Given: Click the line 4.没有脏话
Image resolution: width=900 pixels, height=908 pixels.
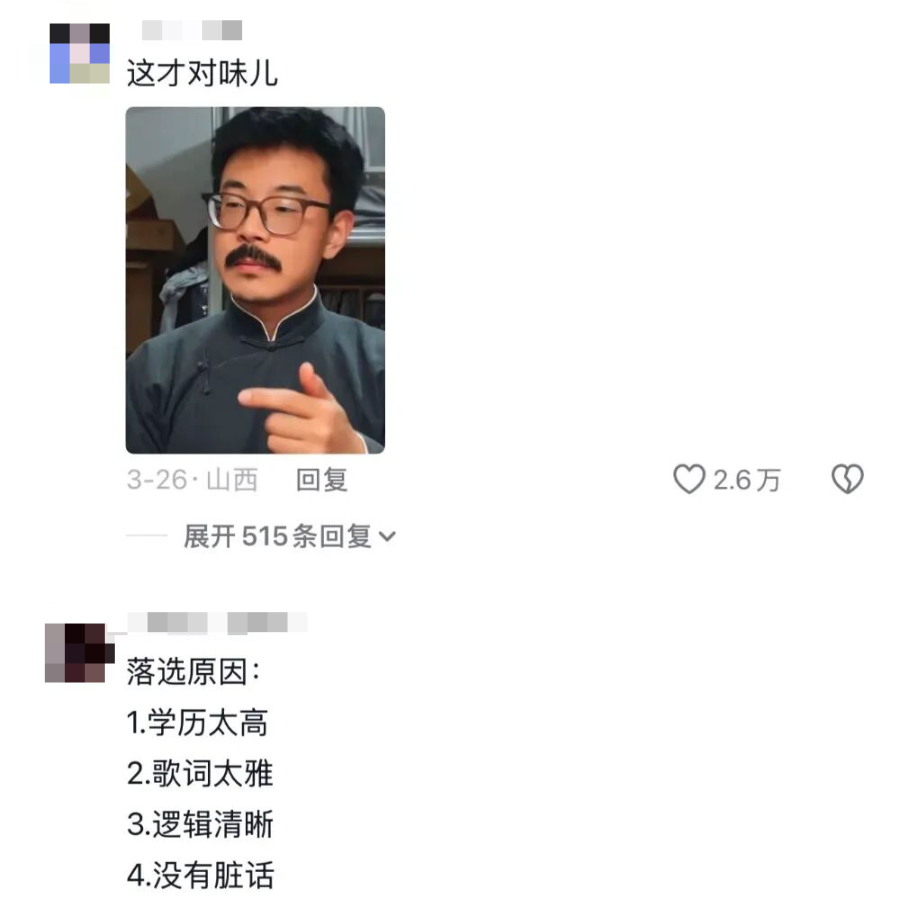Looking at the screenshot, I should click(200, 875).
